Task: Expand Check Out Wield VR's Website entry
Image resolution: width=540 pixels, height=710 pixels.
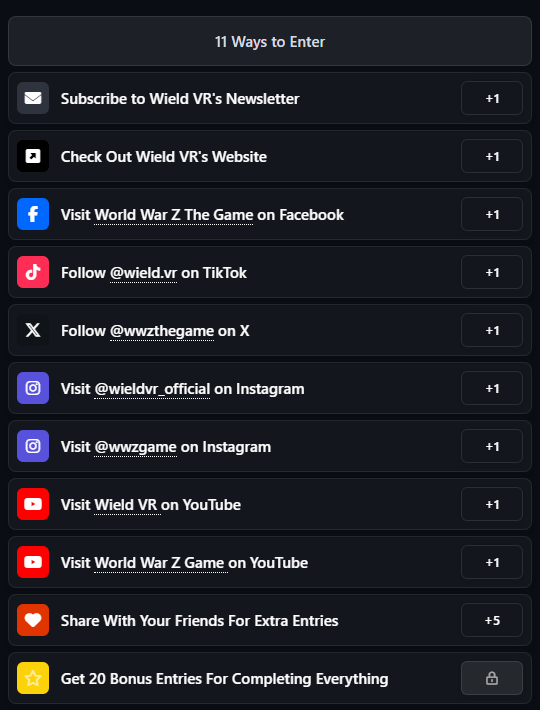Action: click(x=270, y=156)
